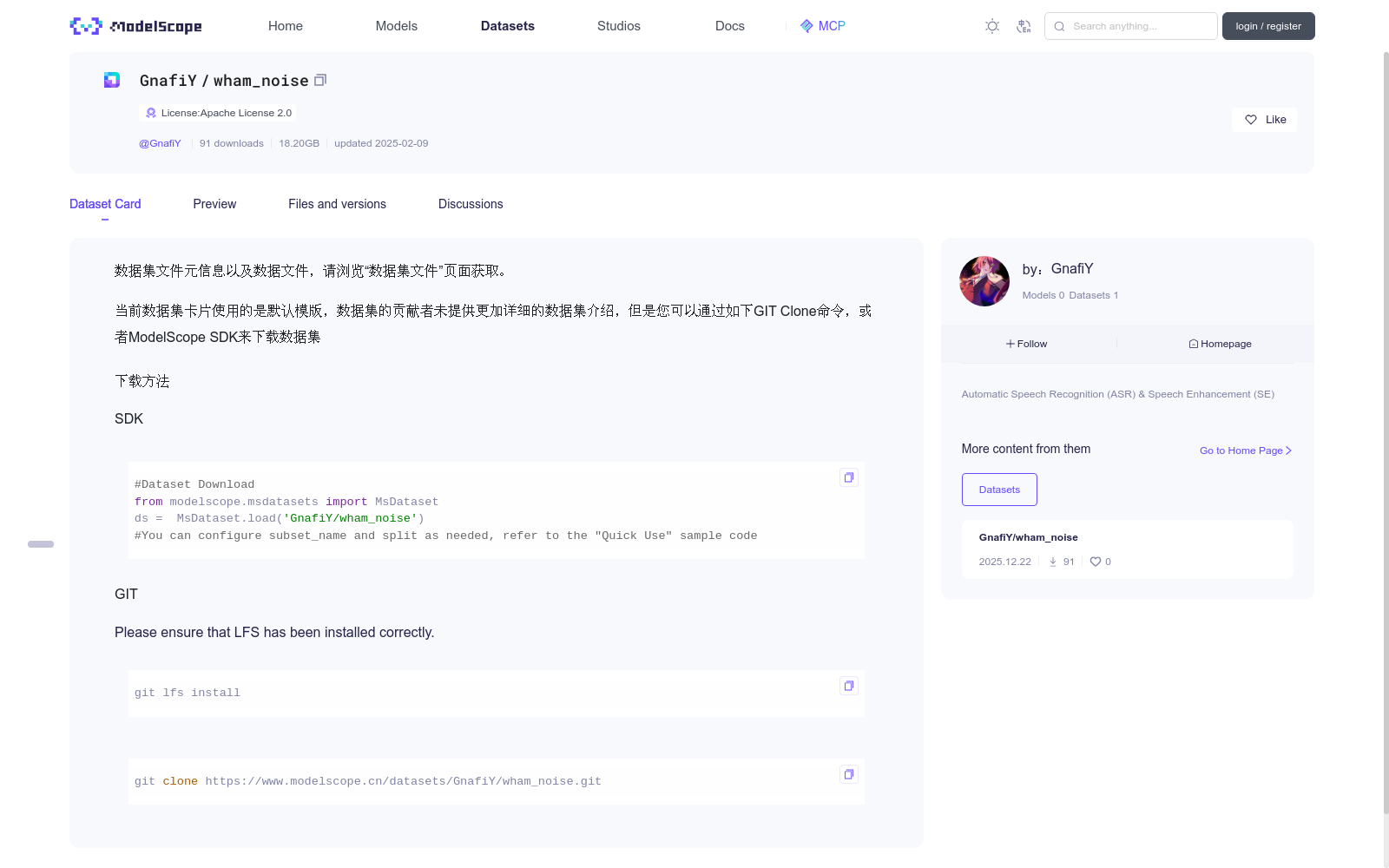The image size is (1389, 868).
Task: Click the '91 downloads' text
Action: click(x=232, y=143)
